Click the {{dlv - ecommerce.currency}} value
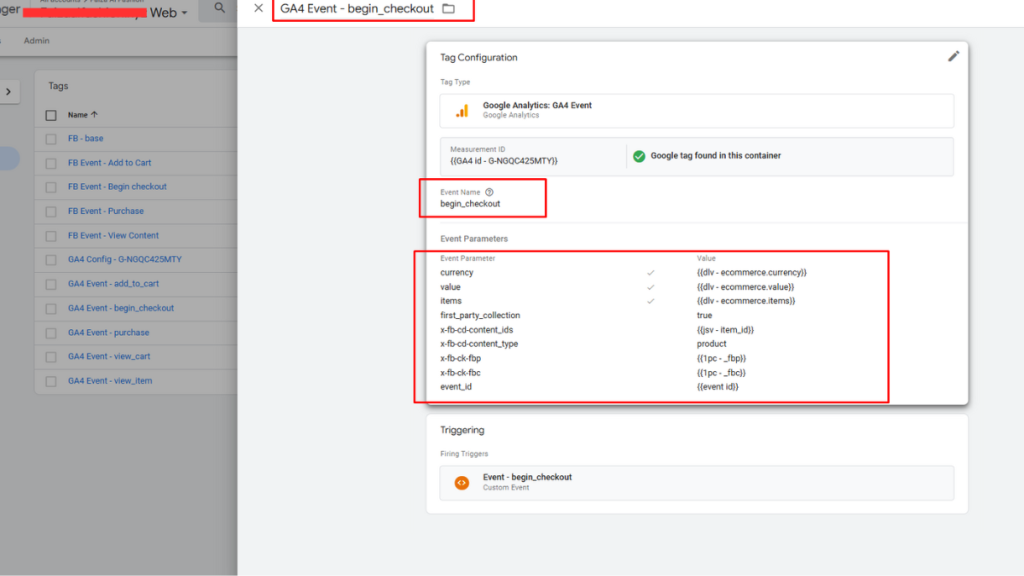1024x576 pixels. [x=752, y=272]
